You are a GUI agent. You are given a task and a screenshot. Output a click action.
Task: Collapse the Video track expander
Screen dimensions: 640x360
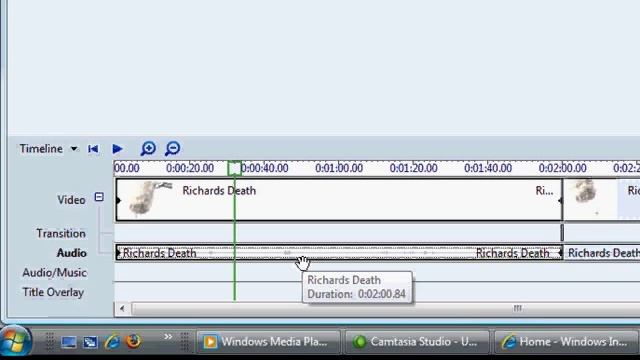(99, 197)
